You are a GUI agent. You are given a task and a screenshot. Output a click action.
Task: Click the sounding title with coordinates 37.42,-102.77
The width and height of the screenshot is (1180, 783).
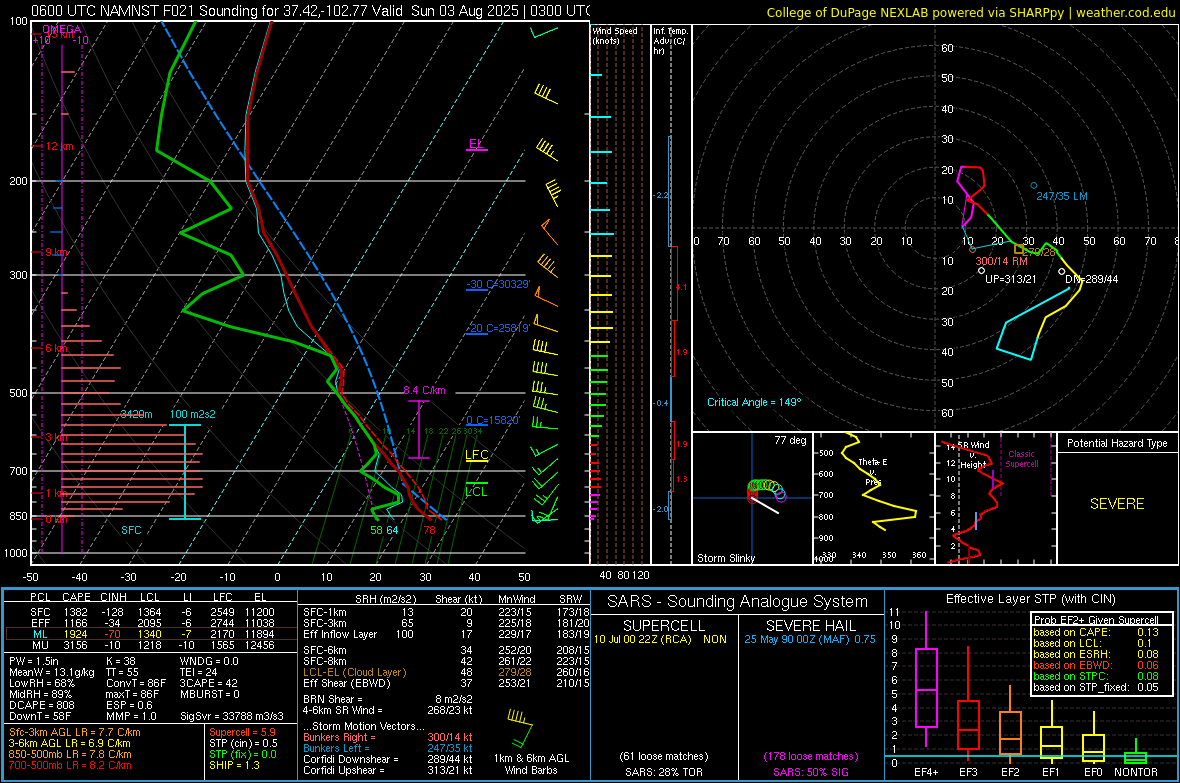pyautogui.click(x=310, y=11)
